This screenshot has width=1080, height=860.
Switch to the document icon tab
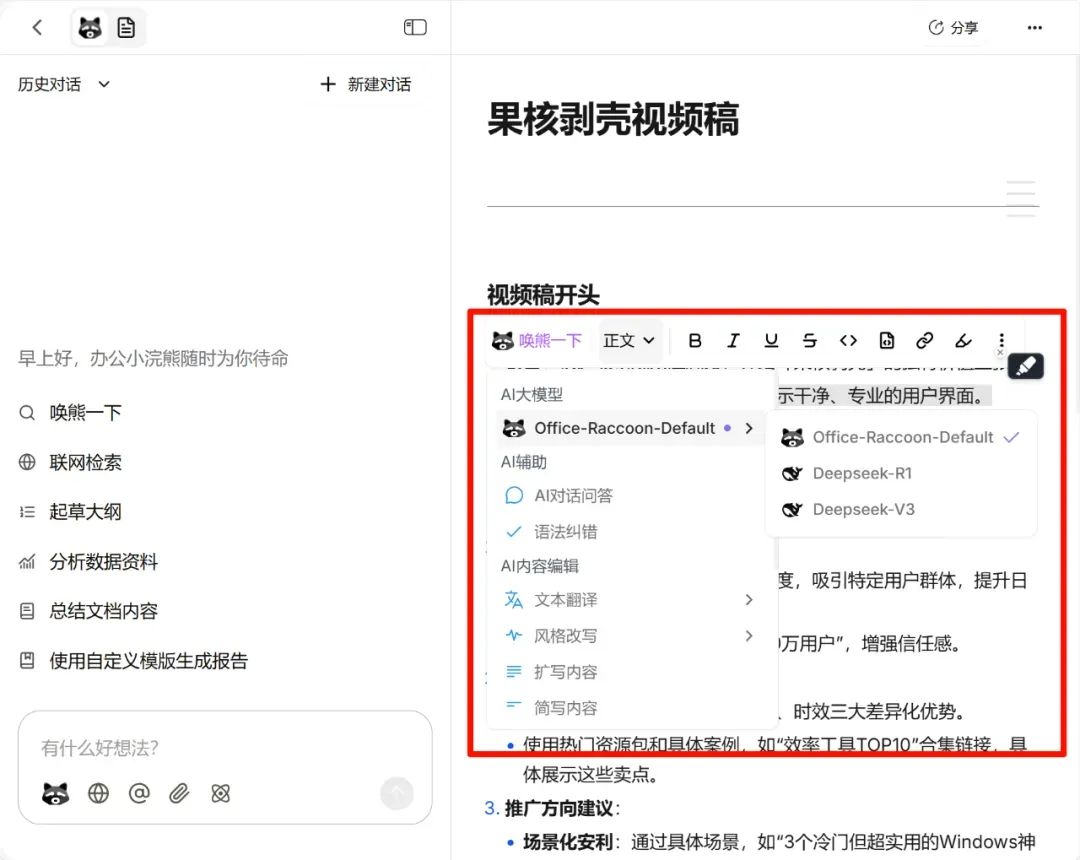(126, 28)
